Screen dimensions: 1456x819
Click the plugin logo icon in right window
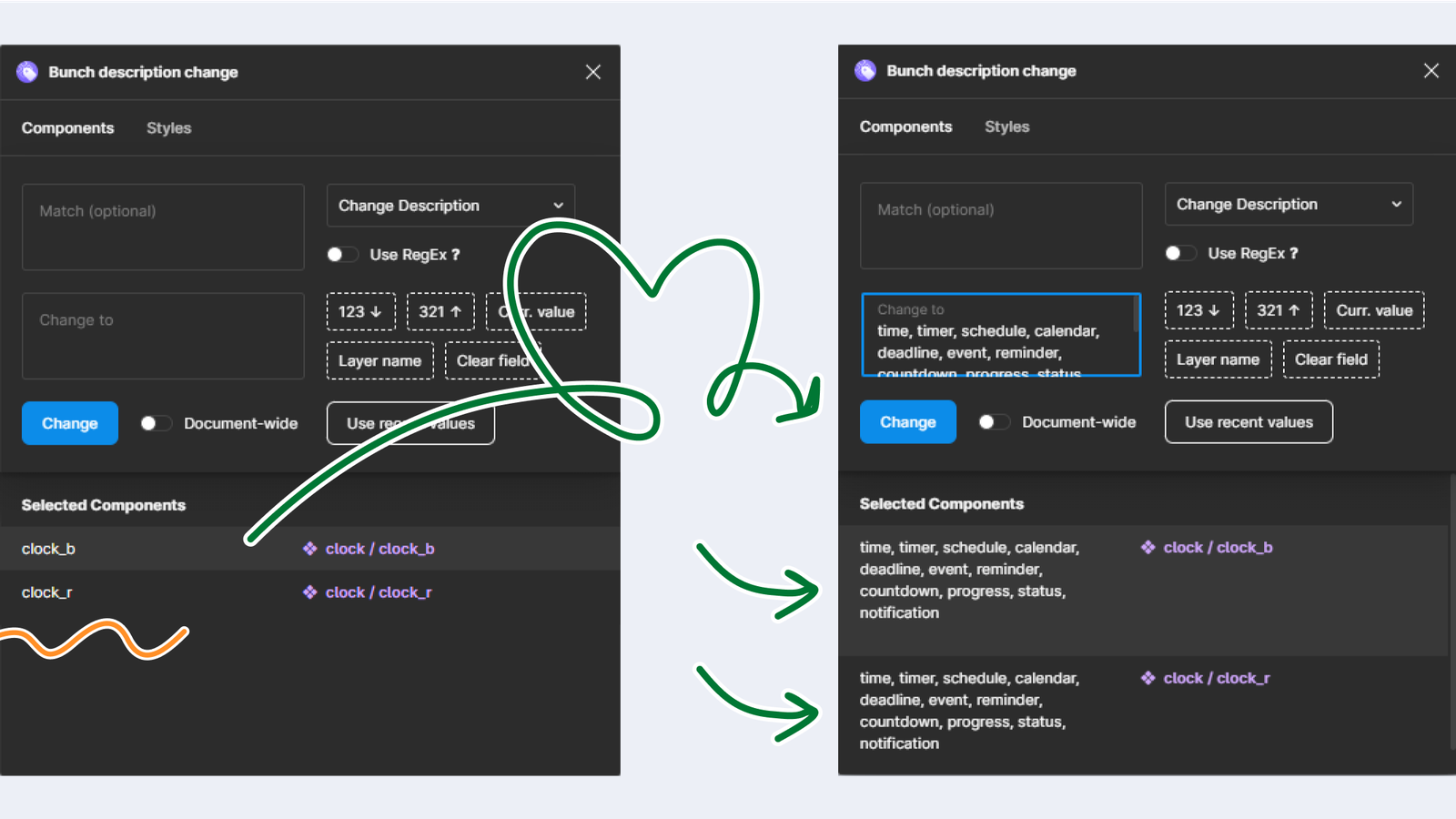[x=865, y=70]
